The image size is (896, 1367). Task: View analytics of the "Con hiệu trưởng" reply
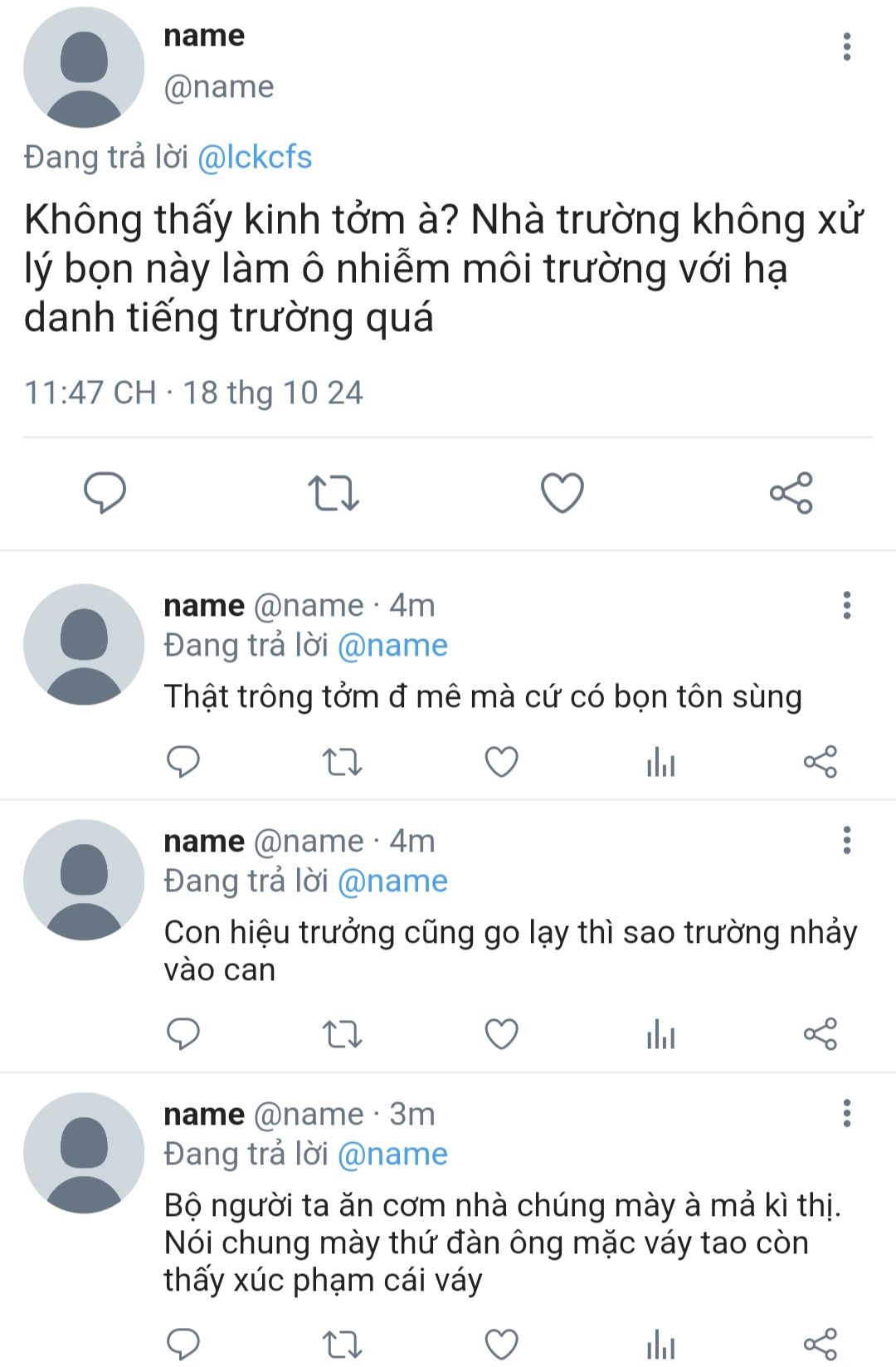point(660,1034)
